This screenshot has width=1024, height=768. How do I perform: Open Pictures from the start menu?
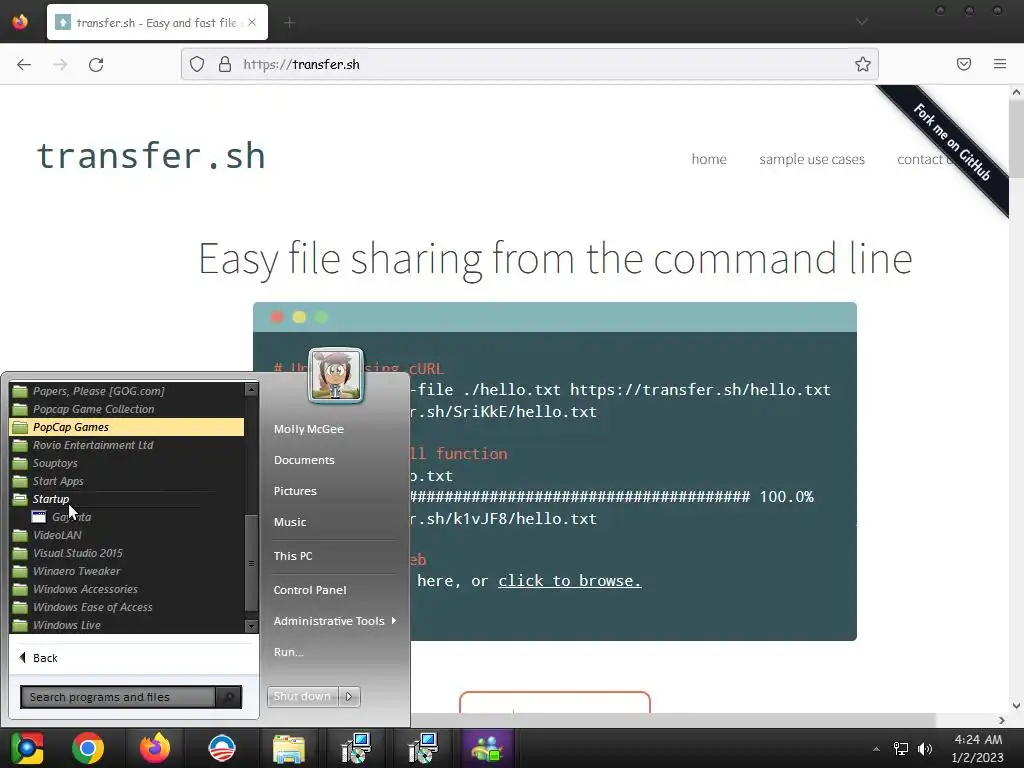(x=295, y=491)
